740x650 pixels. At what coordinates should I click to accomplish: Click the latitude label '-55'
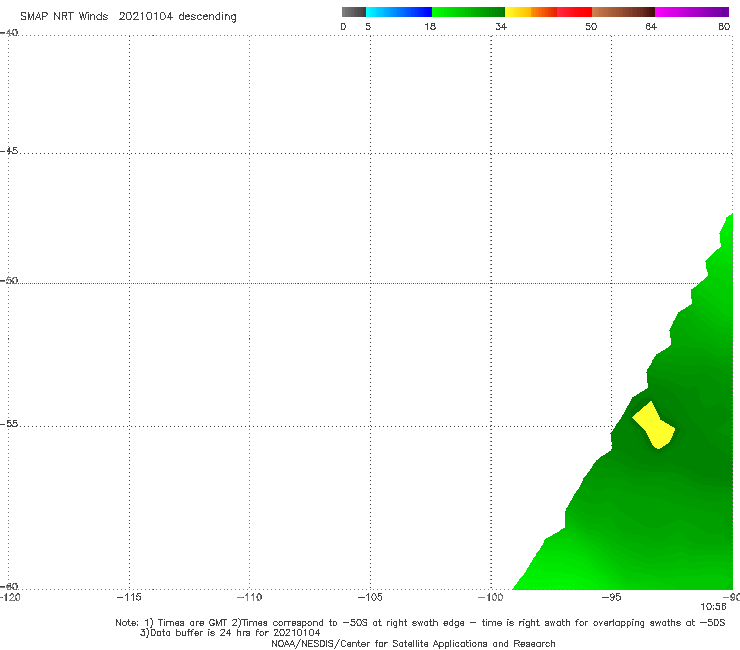point(9,424)
